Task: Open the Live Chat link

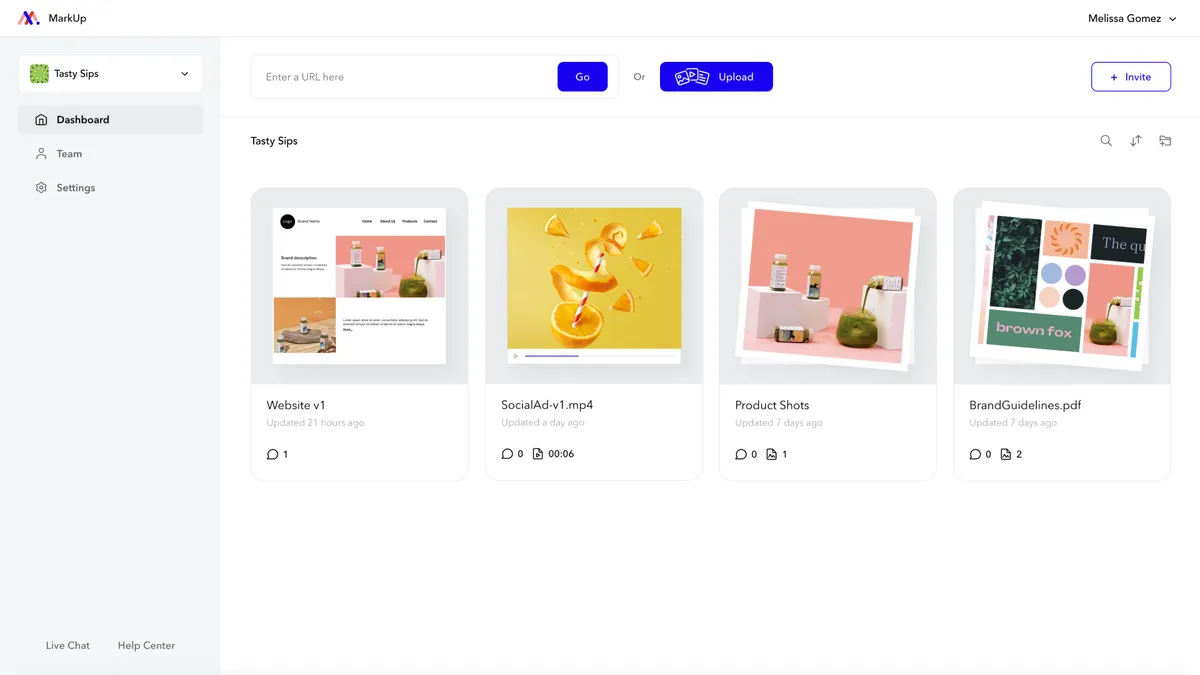Action: [x=68, y=646]
